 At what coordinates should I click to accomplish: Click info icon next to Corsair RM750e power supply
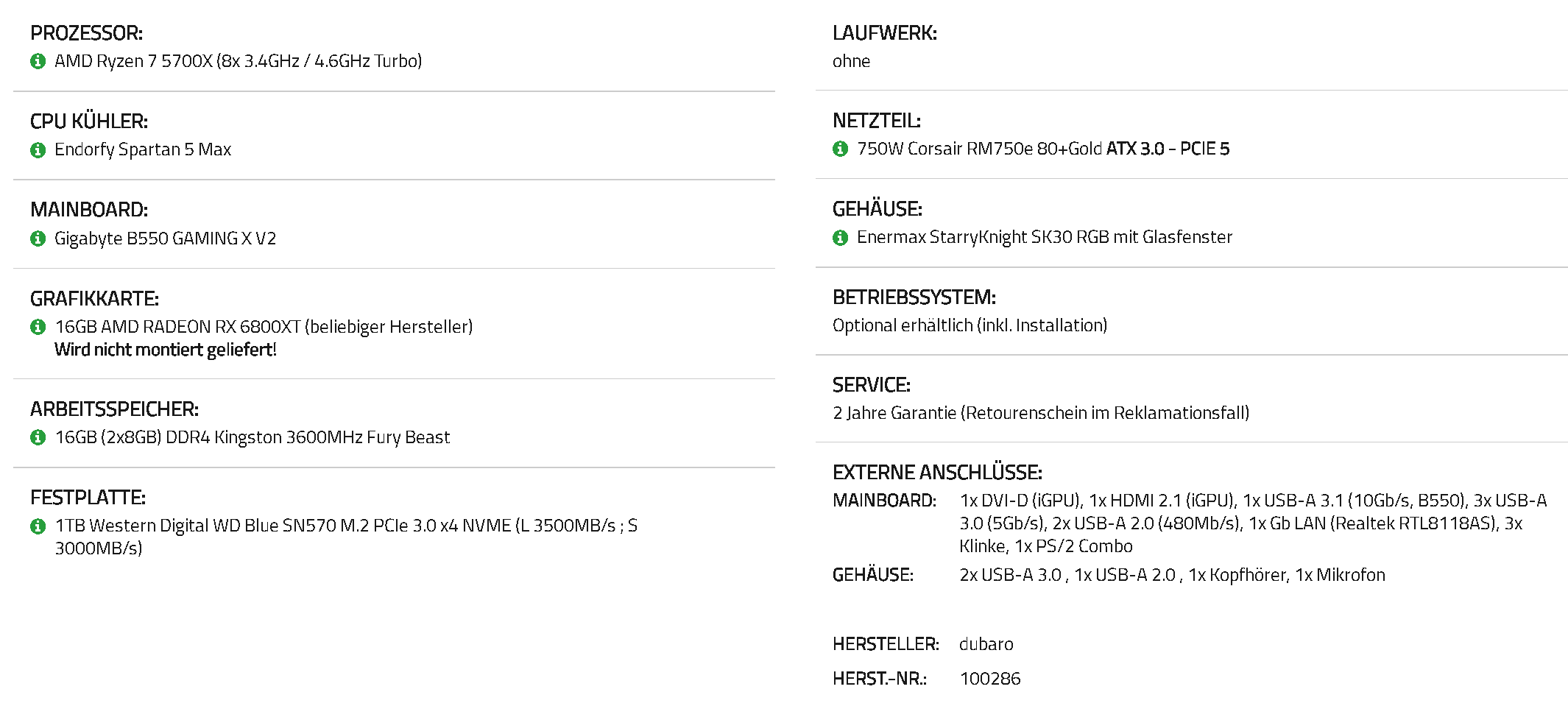841,149
